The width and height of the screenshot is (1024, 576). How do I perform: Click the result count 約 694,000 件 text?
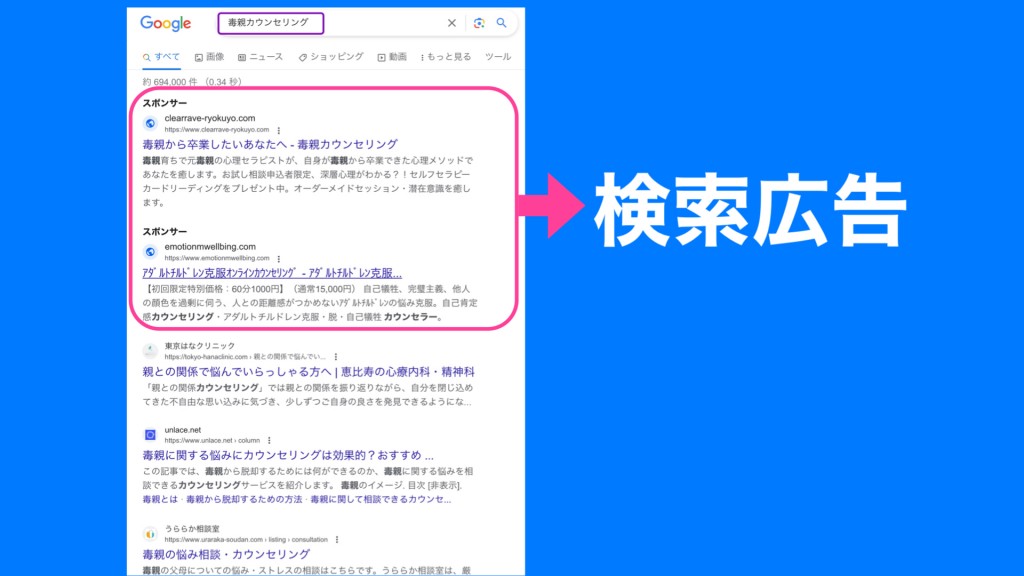coord(192,82)
